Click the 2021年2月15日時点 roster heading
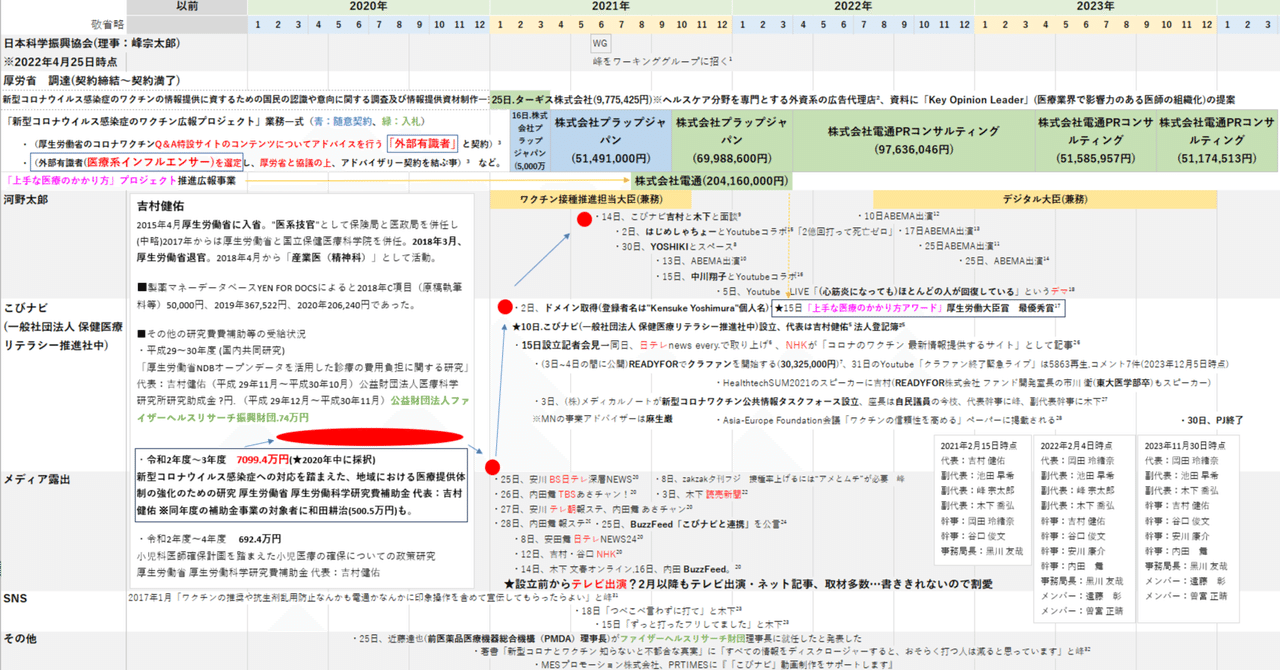This screenshot has height=670, width=1280. [x=980, y=446]
